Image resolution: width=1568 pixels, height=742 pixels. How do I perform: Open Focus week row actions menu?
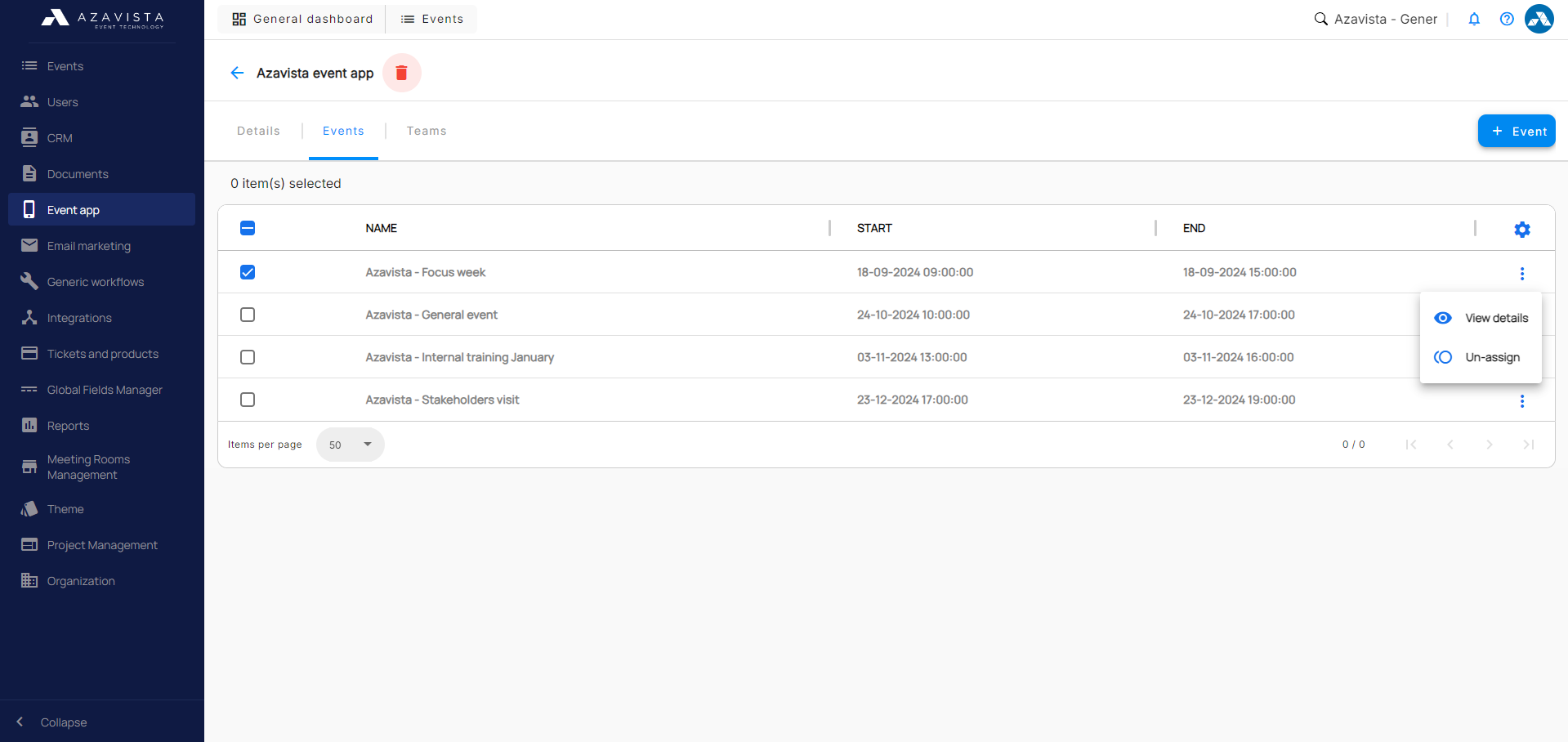click(1521, 274)
